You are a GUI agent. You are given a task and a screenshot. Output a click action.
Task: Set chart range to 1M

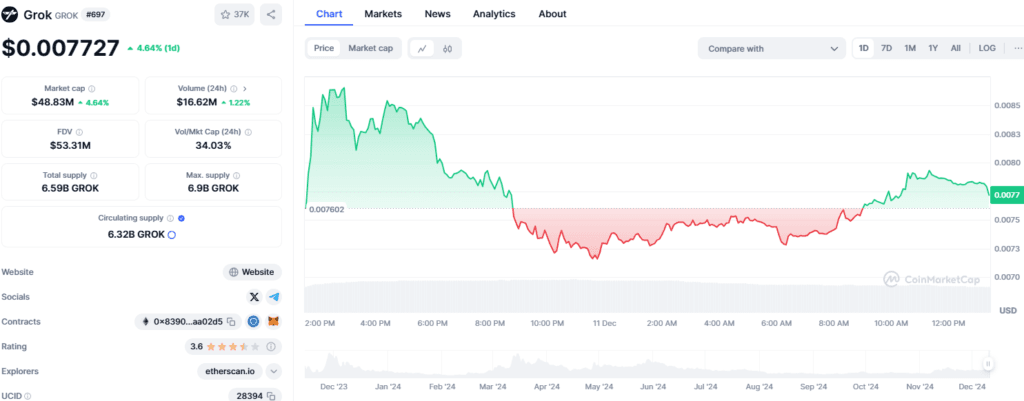[x=910, y=48]
